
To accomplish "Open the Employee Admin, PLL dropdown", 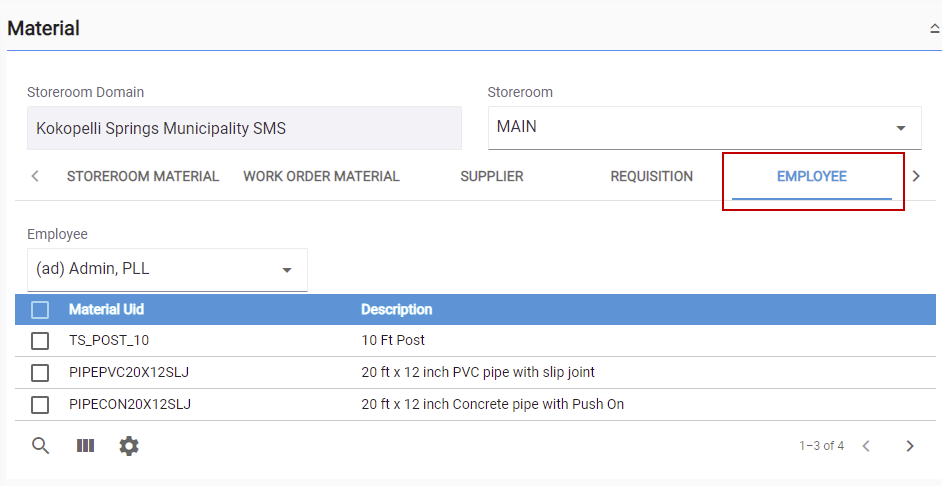I will click(167, 270).
